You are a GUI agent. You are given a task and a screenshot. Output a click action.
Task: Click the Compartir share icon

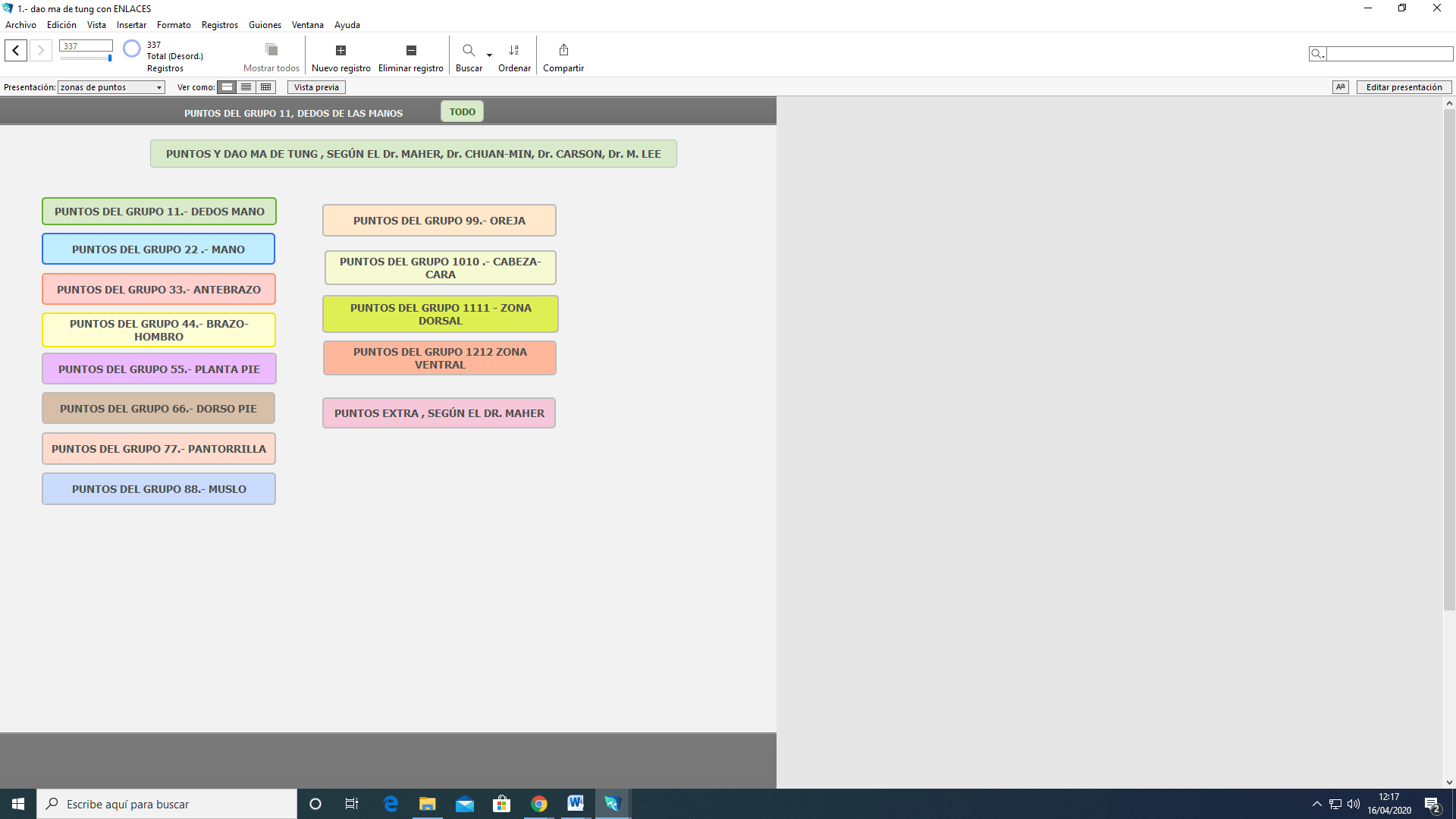563,50
